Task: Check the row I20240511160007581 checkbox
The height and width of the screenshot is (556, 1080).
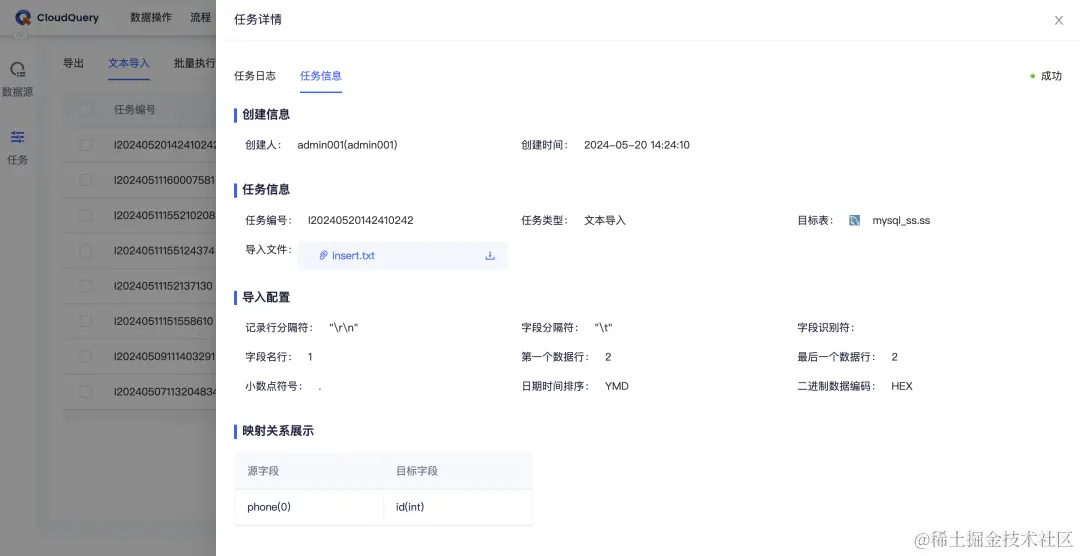Action: pos(85,180)
